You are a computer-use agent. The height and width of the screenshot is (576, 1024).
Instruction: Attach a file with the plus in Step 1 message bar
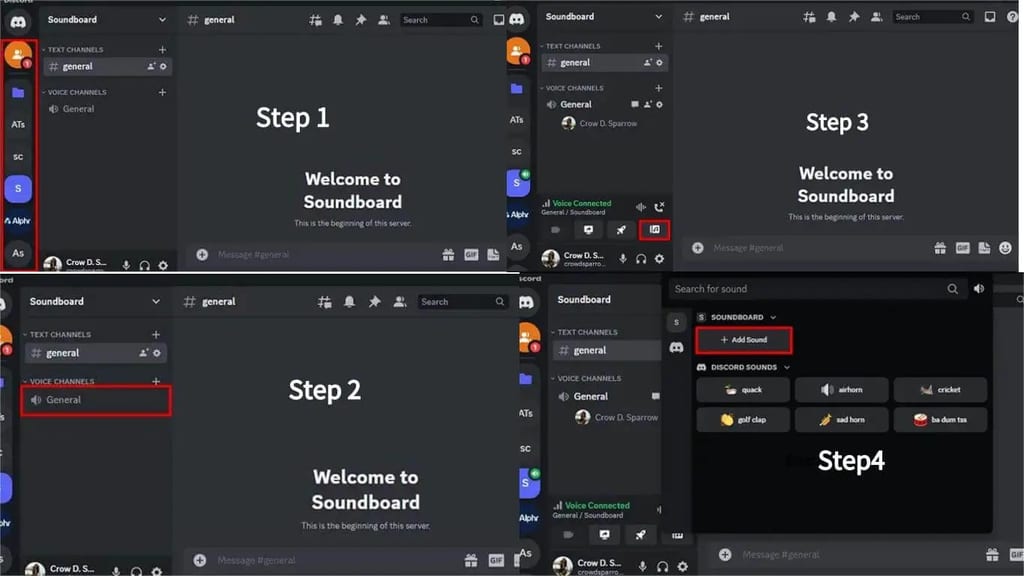coord(202,255)
